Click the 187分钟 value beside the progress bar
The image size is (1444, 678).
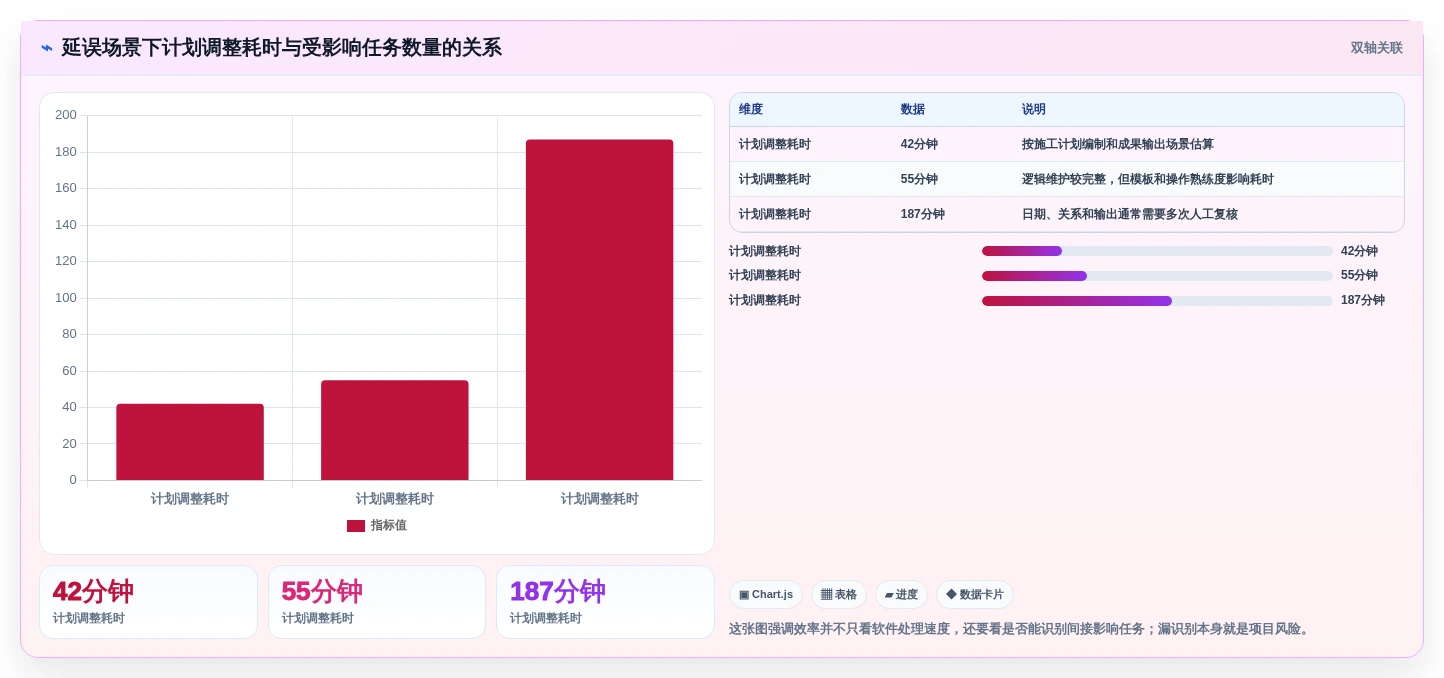click(1363, 300)
